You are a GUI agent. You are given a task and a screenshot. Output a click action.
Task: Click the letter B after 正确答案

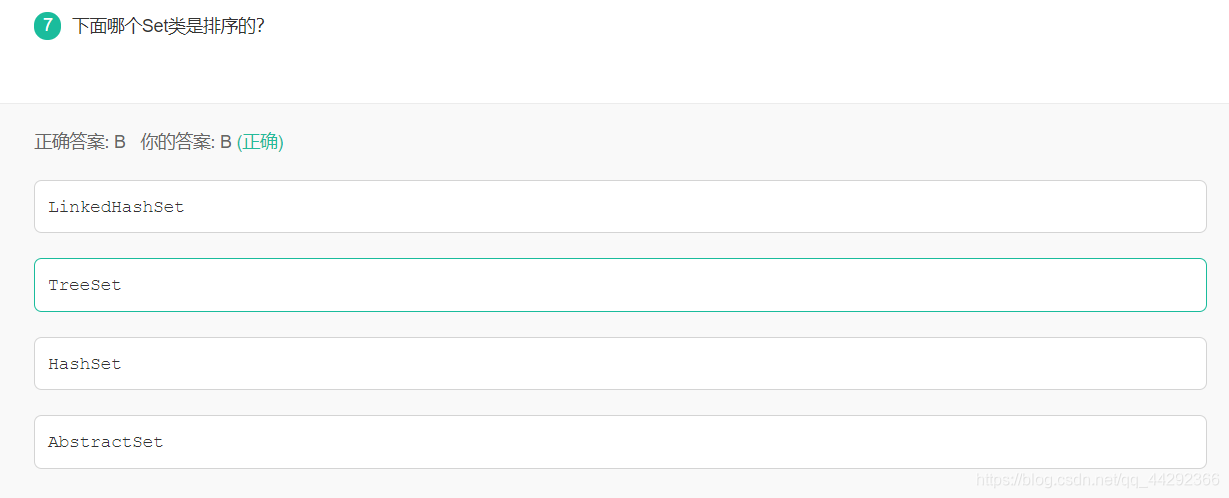(x=120, y=142)
